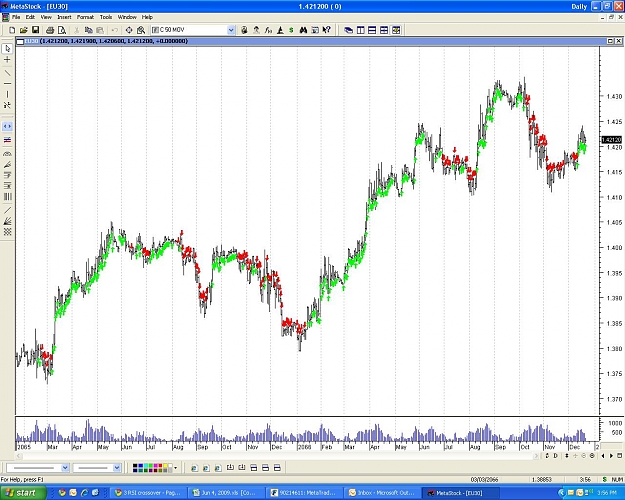Pick the black swatch in palette
Viewport: 625px width, 500px height.
tap(135, 466)
